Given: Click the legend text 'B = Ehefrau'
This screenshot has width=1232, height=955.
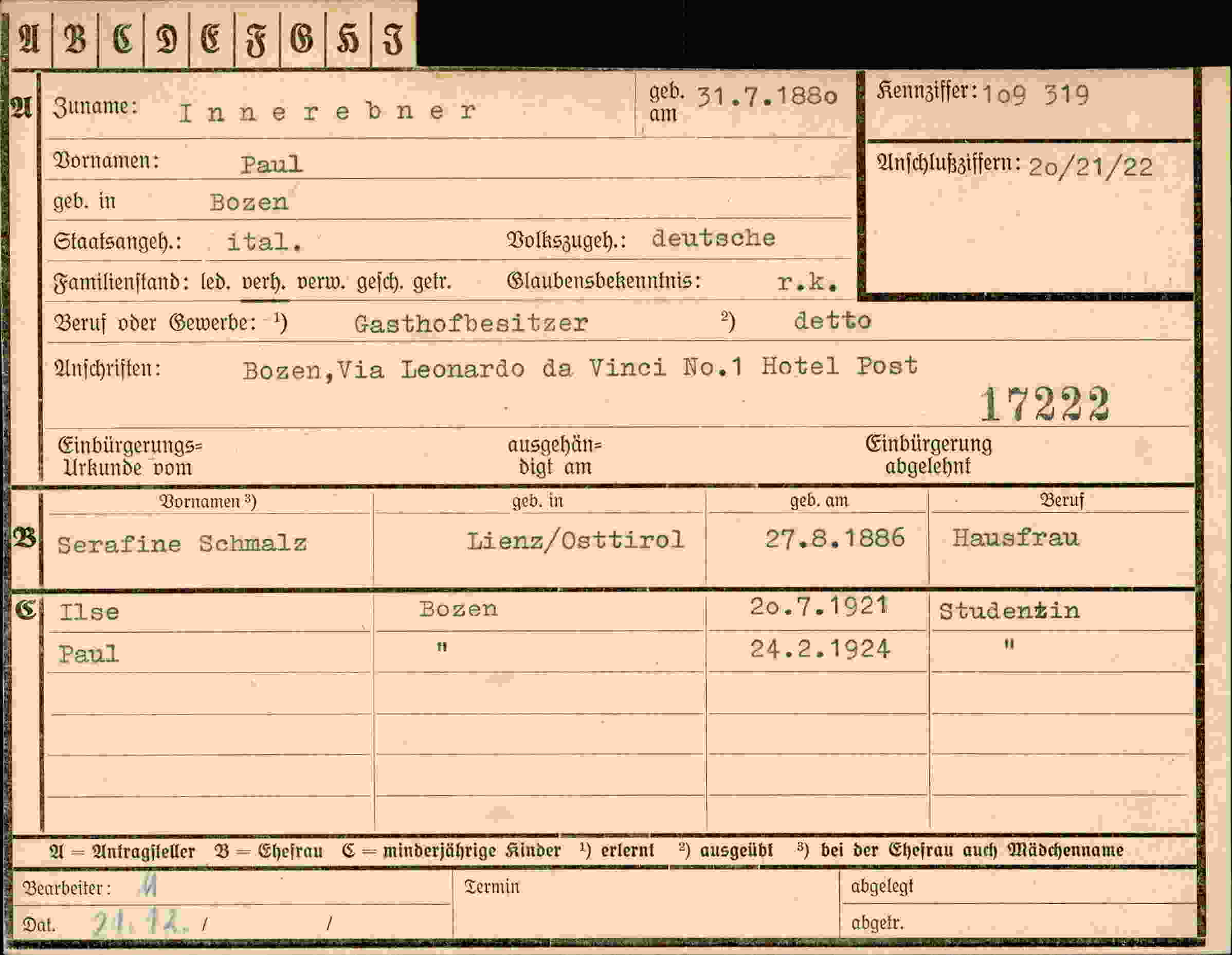Looking at the screenshot, I should coord(268,851).
